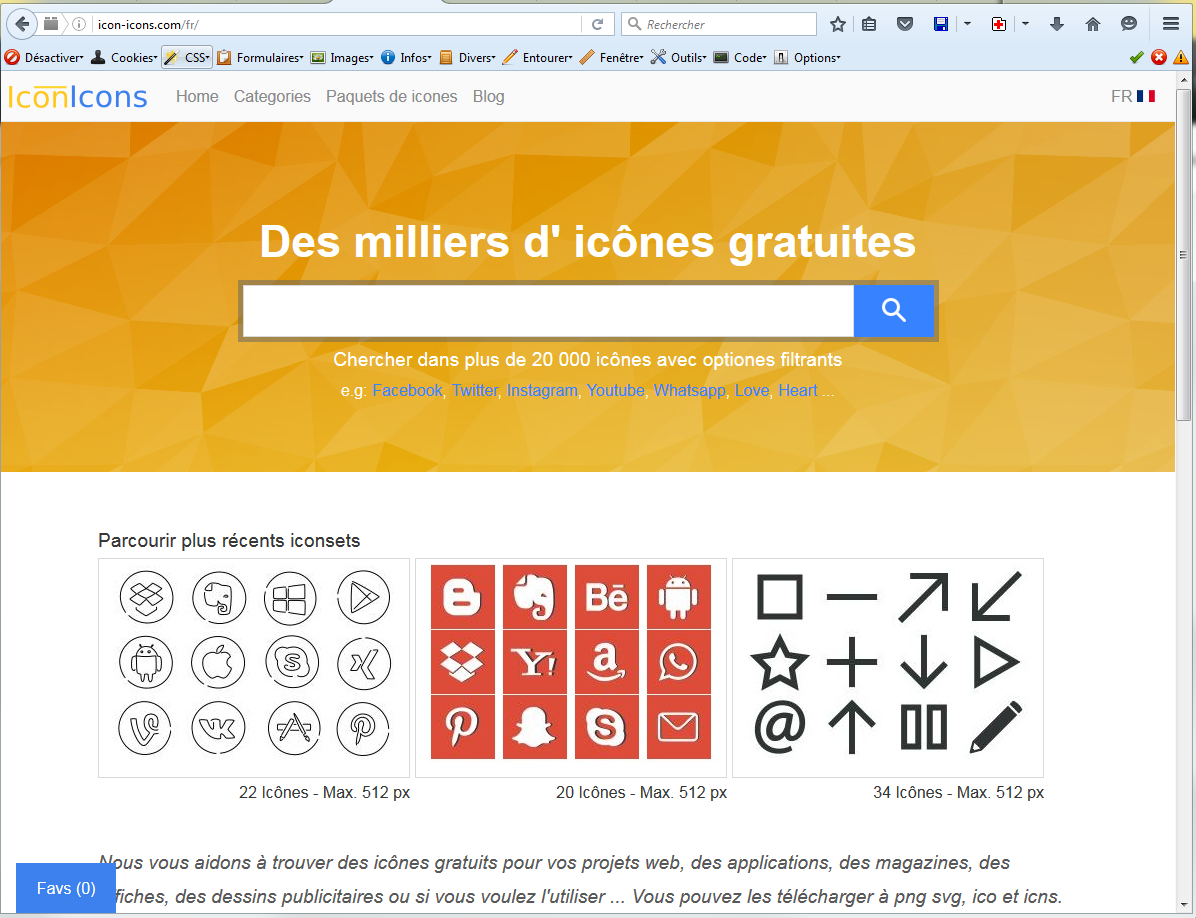Expand the Cookies dropdown menu
Screen dimensions: 1196x918
[124, 58]
